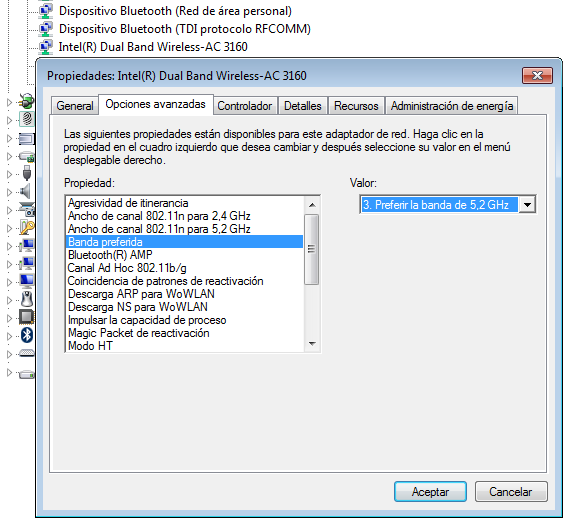This screenshot has width=569, height=524.
Task: Select 'Bluetooth(R) AMP' in property list
Action: (x=184, y=255)
